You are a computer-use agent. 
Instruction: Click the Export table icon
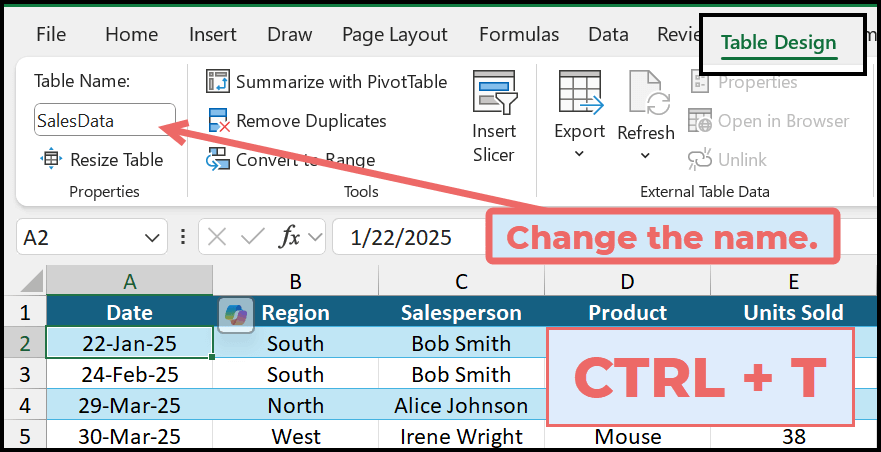[580, 96]
